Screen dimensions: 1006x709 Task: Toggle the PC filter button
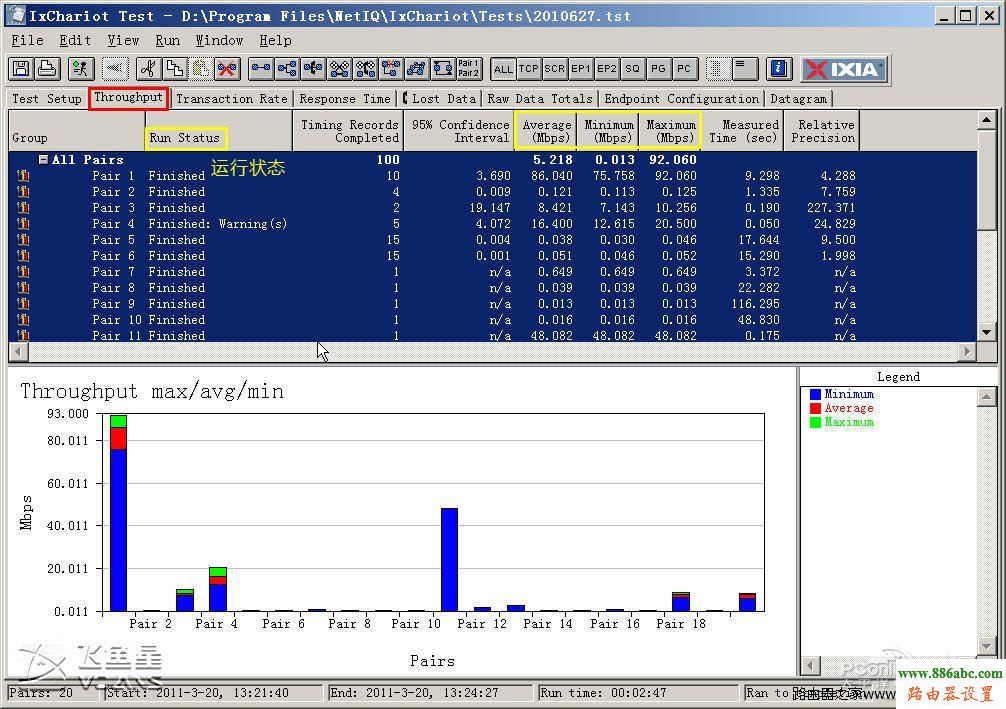(x=684, y=69)
